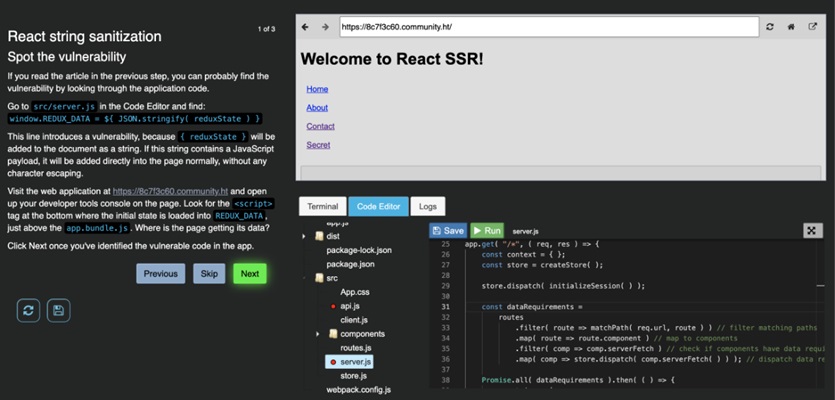835x400 pixels.
Task: Expand the components folder arrow
Action: tap(318, 334)
